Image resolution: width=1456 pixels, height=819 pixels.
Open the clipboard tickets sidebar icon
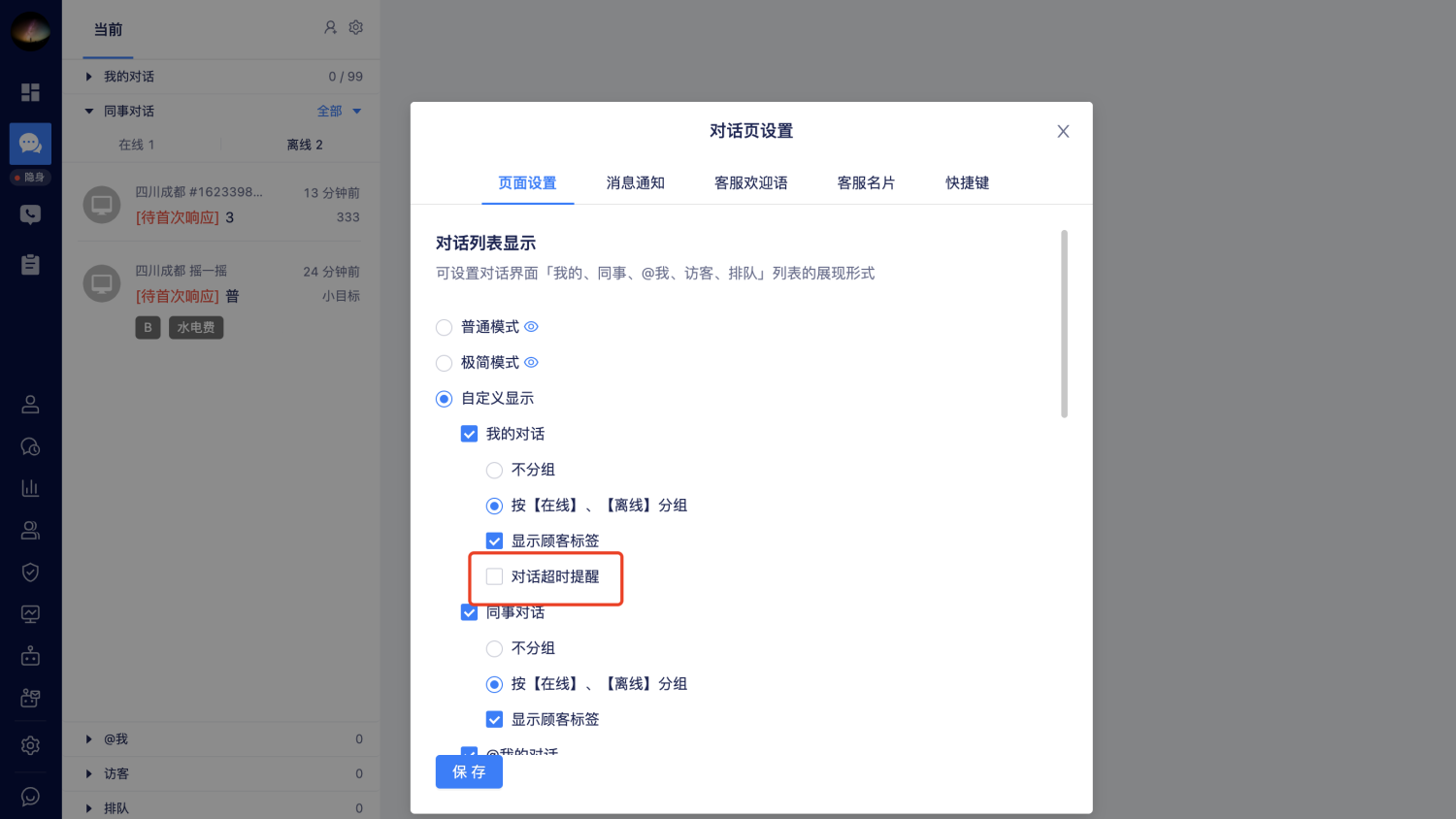(30, 264)
